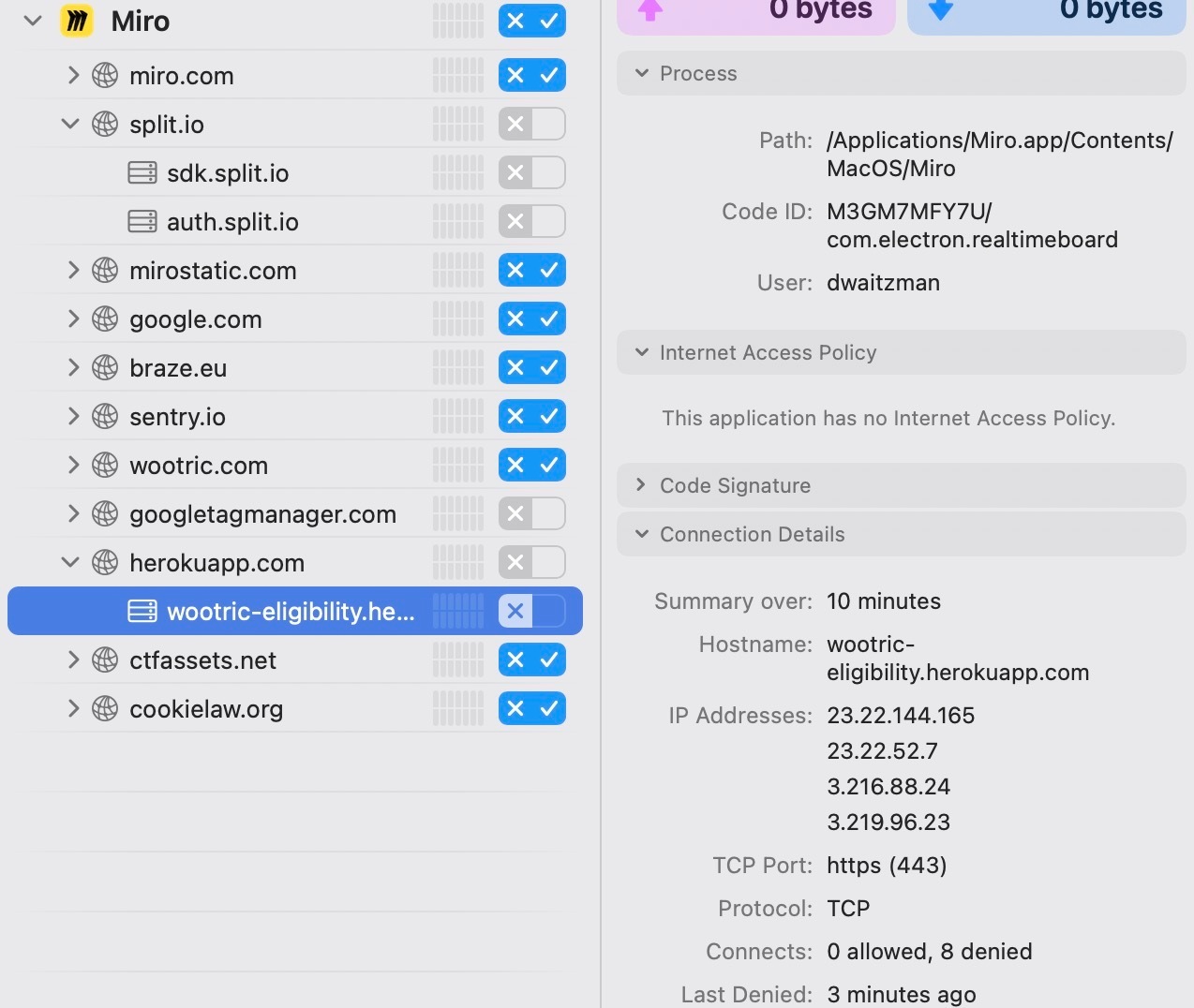
Task: Click the globe icon beside herokuapp.com
Action: coord(105,562)
